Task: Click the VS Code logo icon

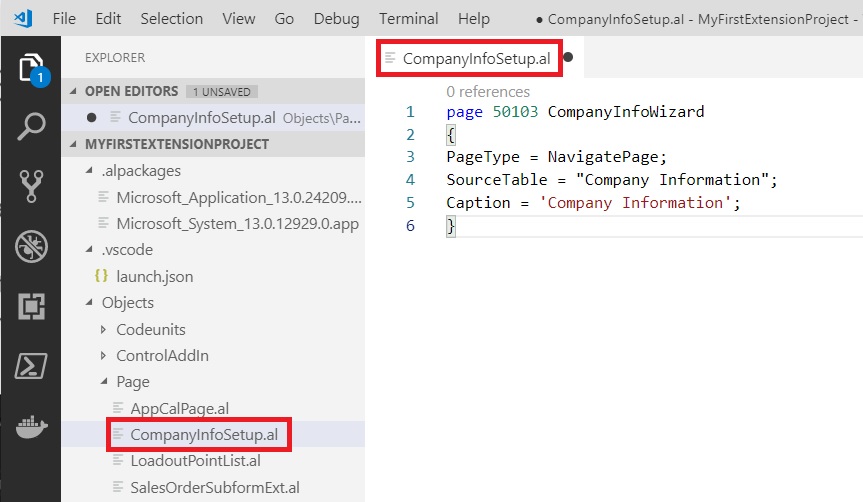Action: (22, 18)
